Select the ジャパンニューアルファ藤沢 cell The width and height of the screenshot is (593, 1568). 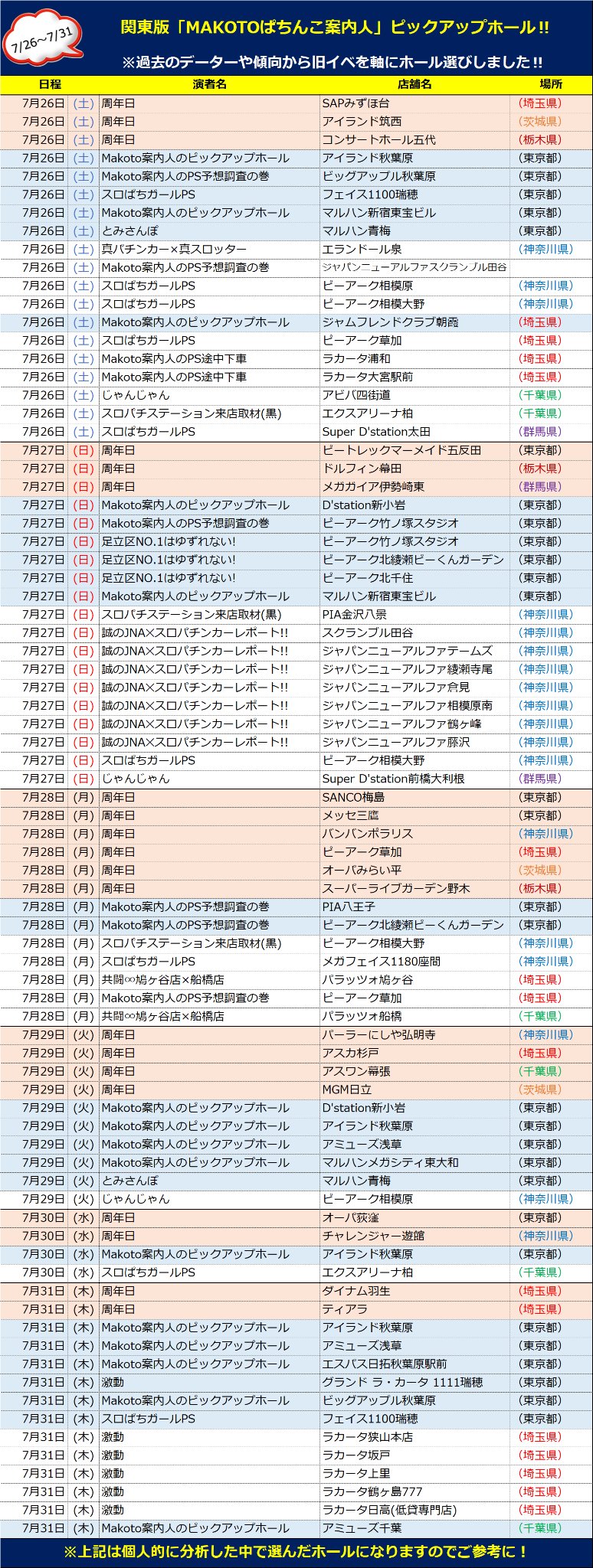point(414,742)
